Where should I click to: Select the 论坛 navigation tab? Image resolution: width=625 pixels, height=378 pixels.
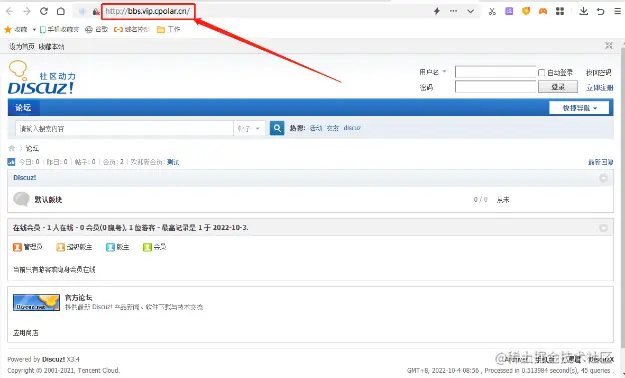click(x=24, y=107)
